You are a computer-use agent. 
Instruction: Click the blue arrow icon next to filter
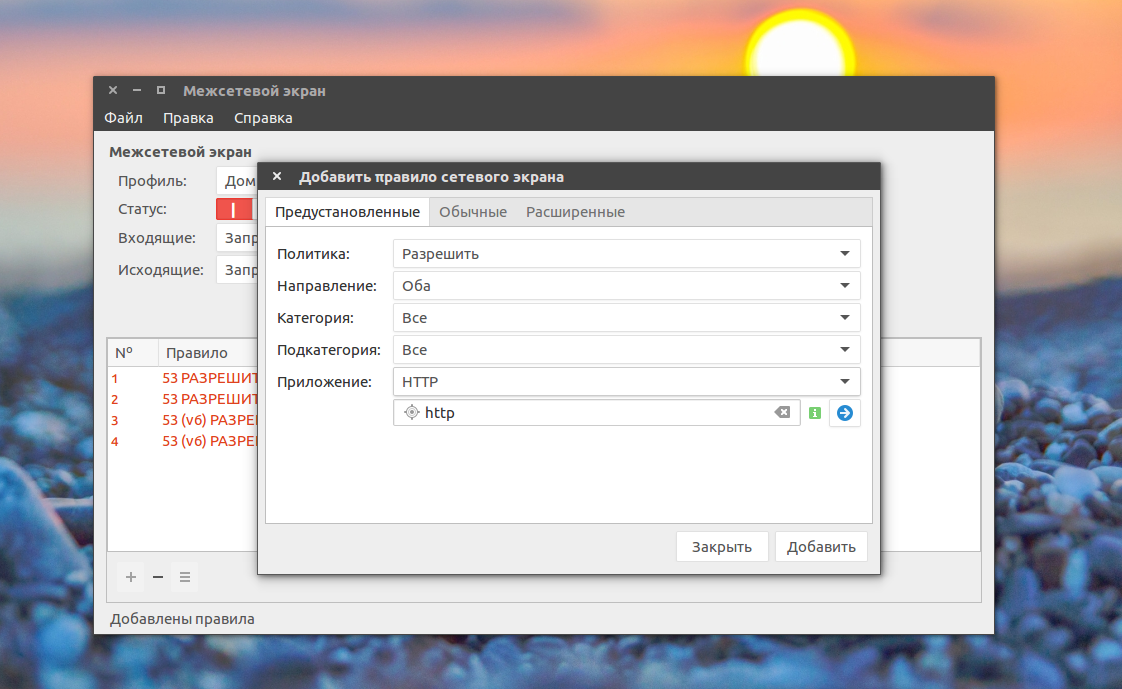click(844, 413)
